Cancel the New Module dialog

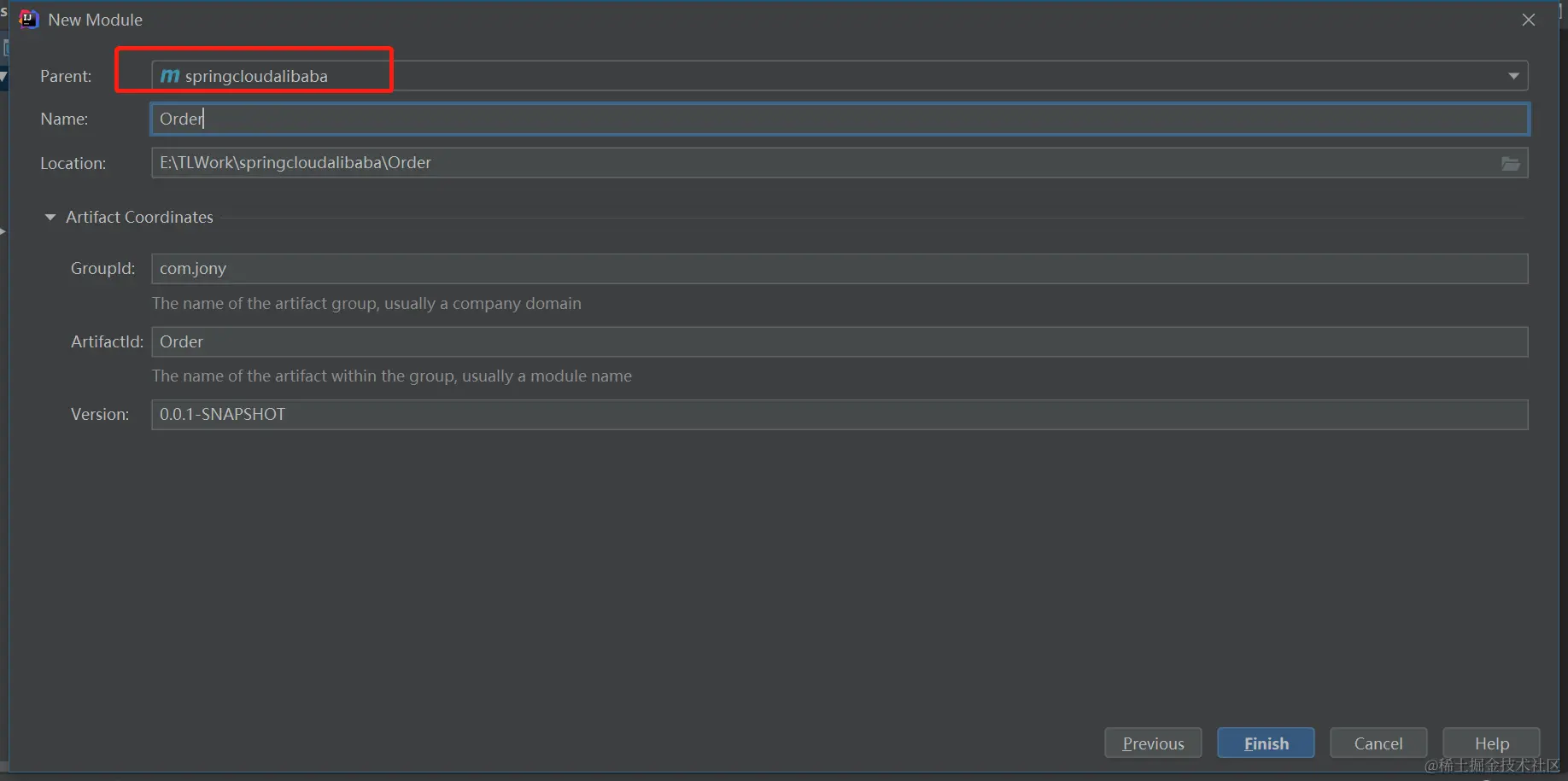coord(1378,743)
